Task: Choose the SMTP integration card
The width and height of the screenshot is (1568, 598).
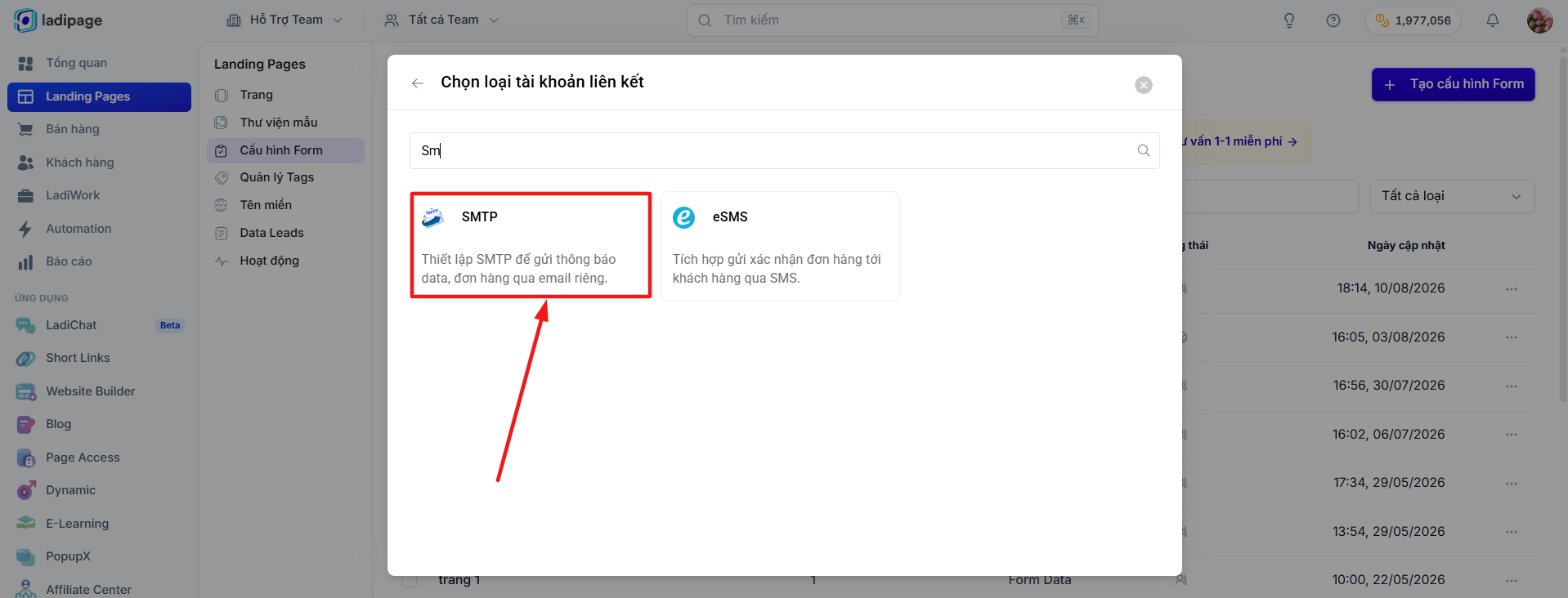Action: coord(531,245)
